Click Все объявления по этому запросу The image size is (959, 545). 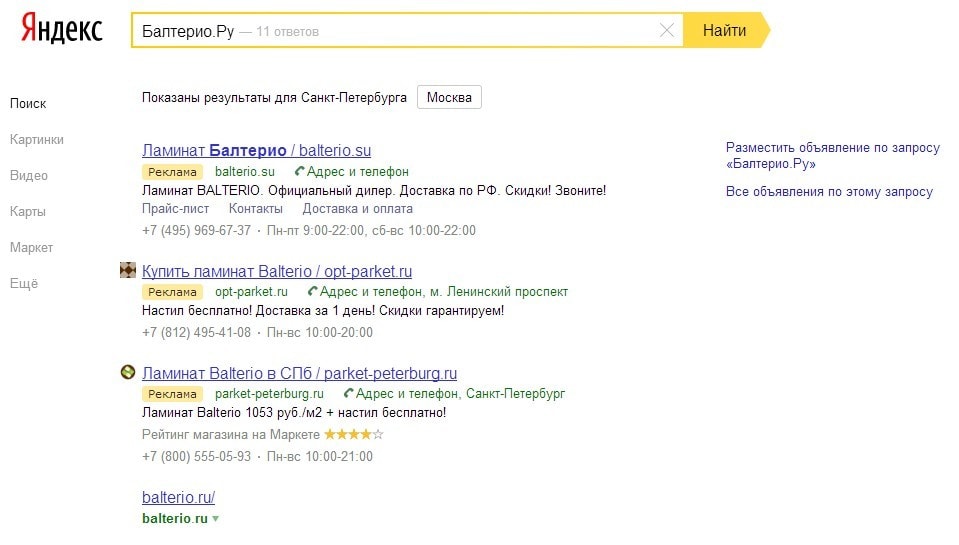pyautogui.click(x=829, y=192)
